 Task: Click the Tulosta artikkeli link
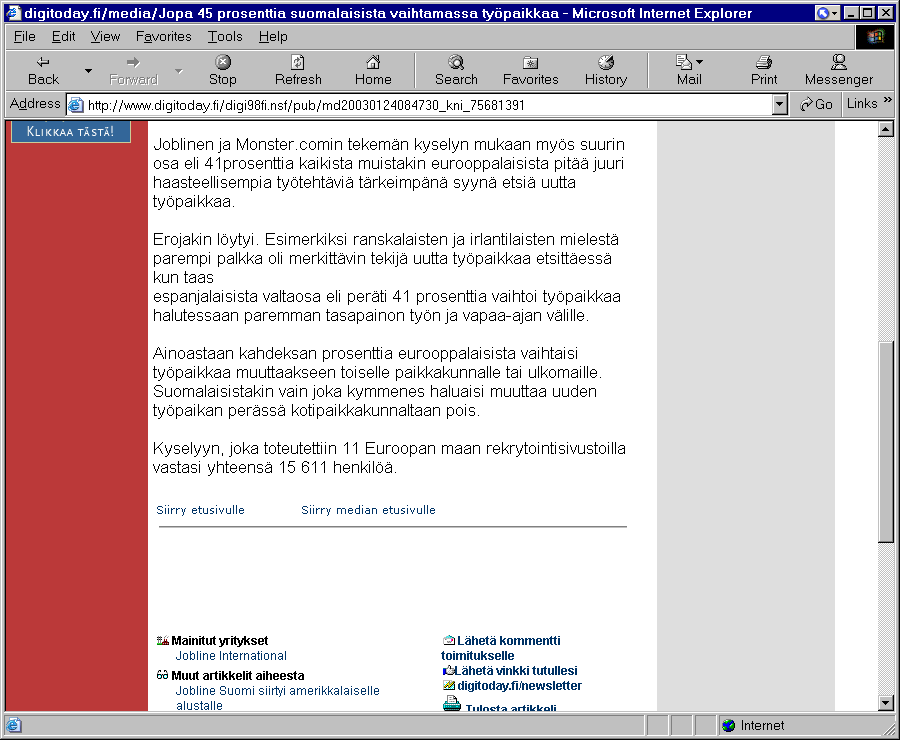pos(511,707)
